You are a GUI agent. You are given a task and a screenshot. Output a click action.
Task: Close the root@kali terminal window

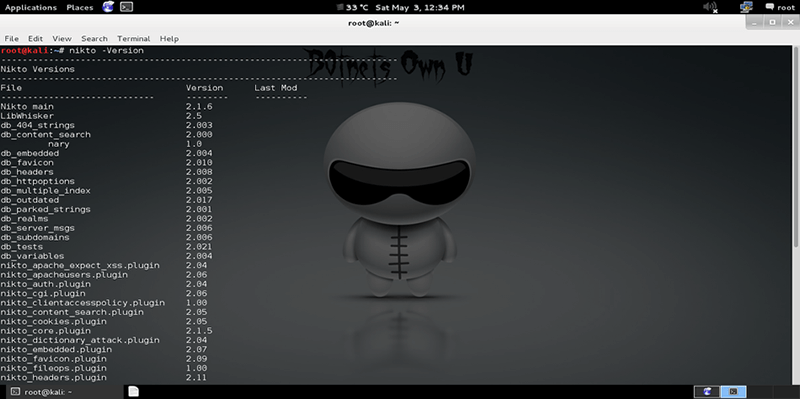tap(789, 22)
